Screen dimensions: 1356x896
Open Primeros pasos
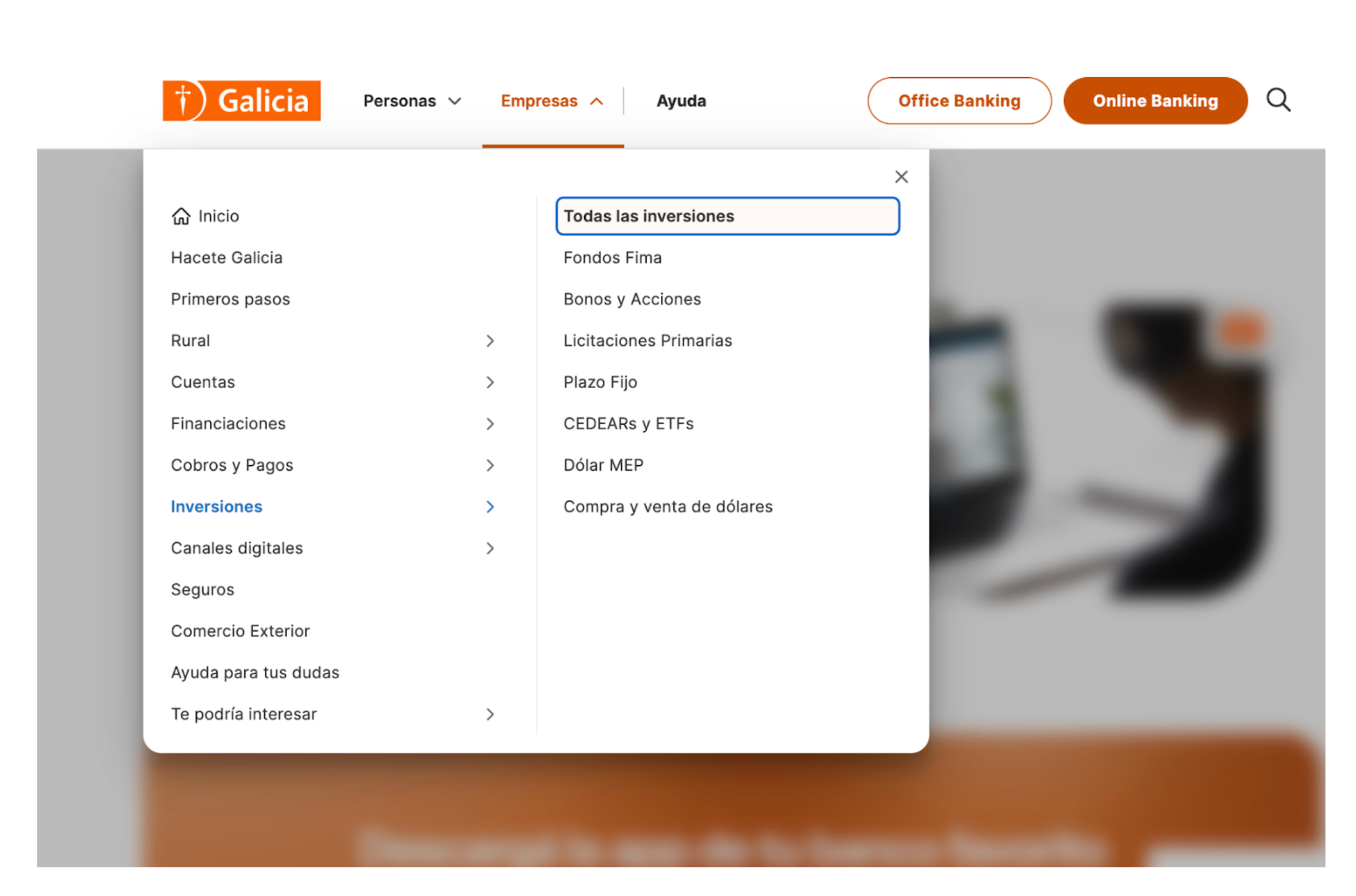coord(230,299)
